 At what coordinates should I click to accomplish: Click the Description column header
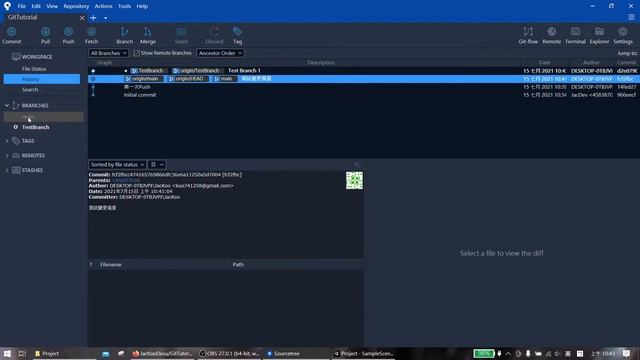coord(321,62)
